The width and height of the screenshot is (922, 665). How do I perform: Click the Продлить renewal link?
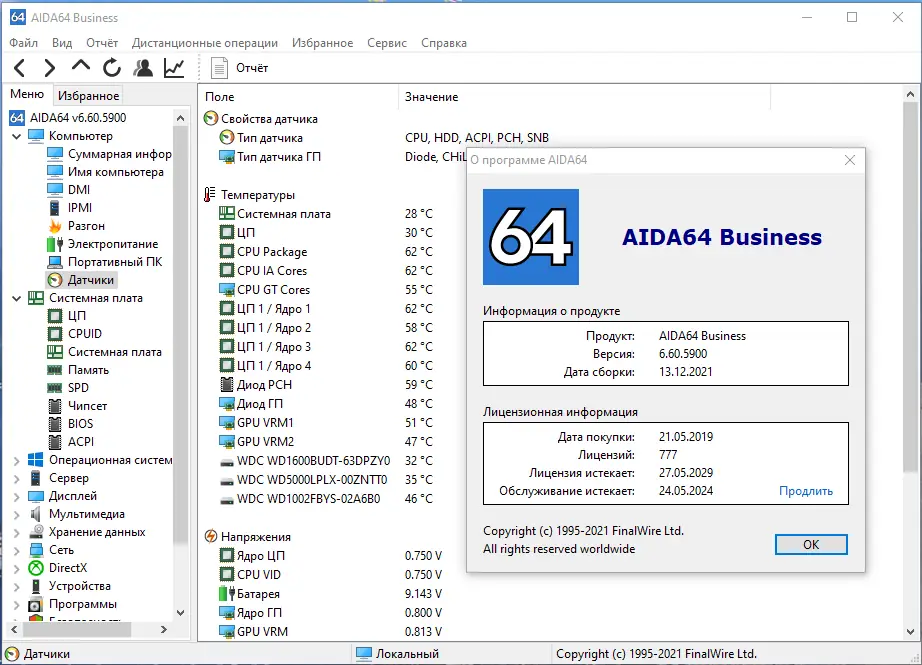(x=806, y=491)
